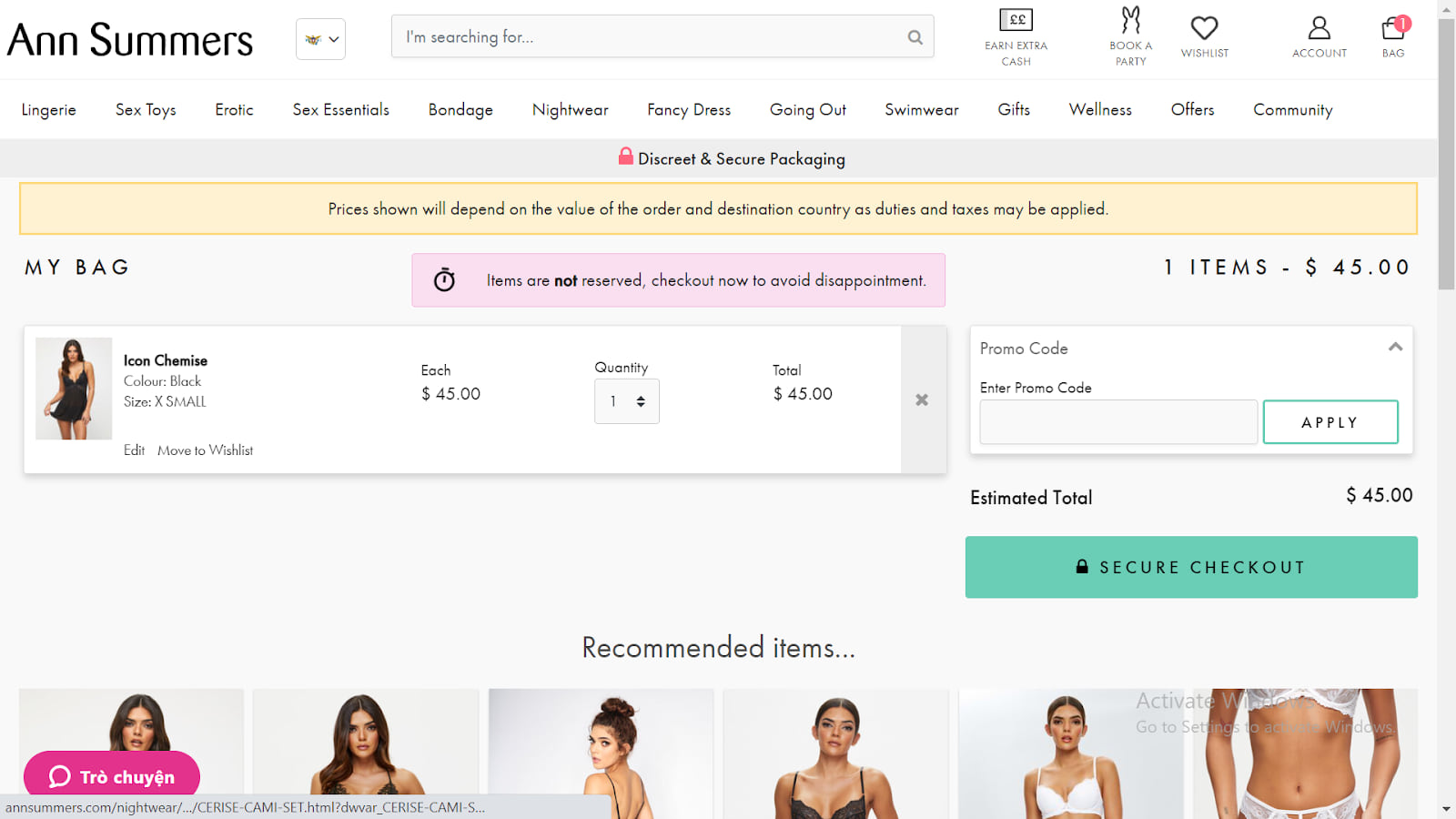Open the Erotic menu
The height and width of the screenshot is (819, 1456).
click(234, 110)
